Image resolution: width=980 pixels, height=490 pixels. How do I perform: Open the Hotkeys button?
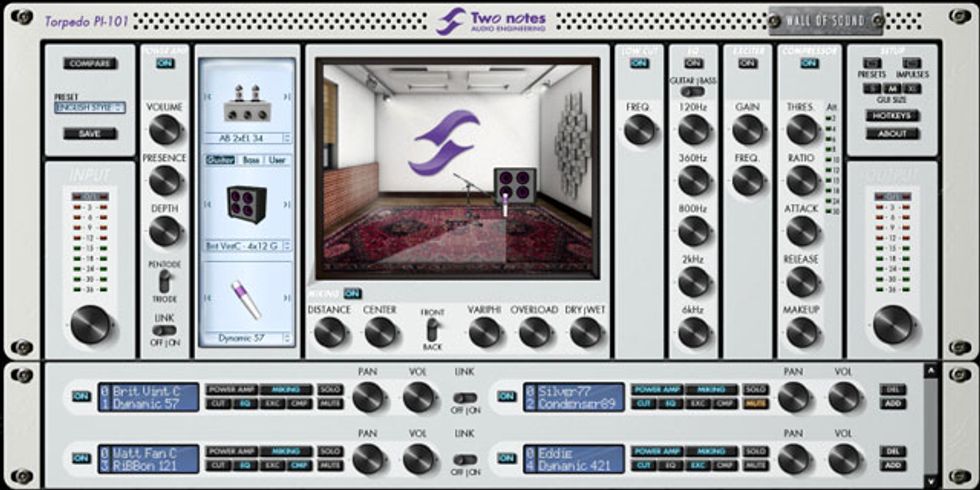coord(892,116)
